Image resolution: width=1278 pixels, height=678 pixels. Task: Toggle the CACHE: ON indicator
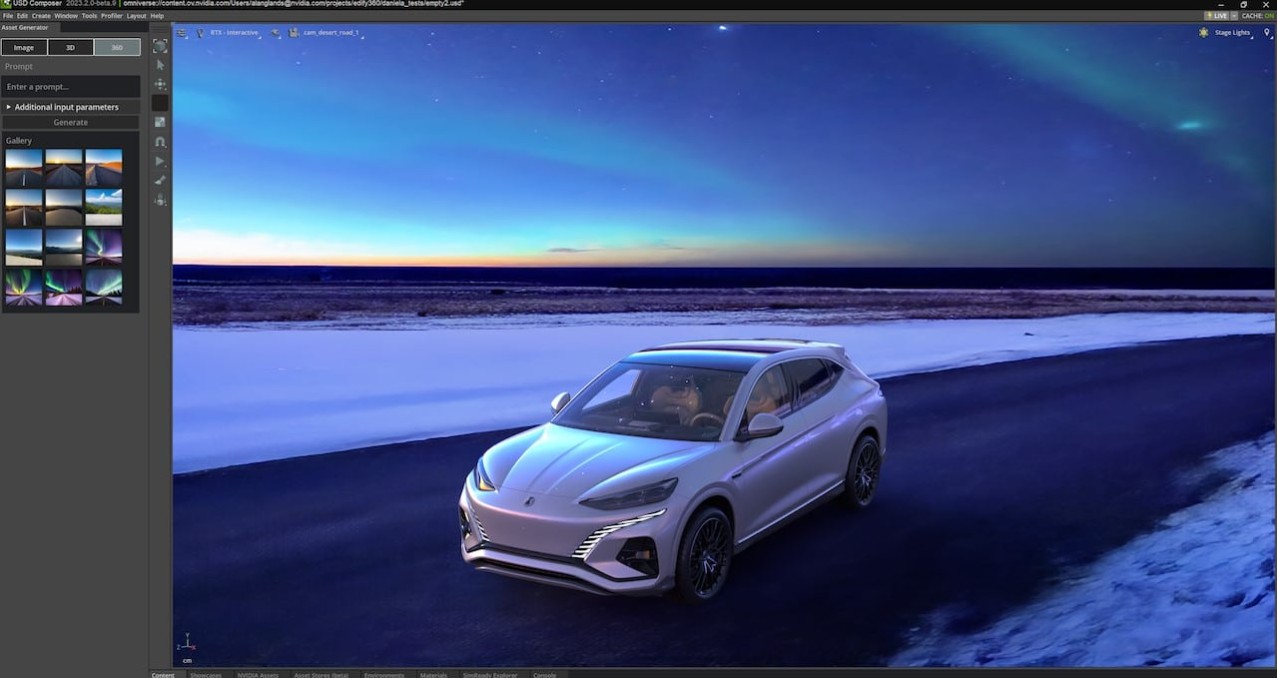coord(1258,16)
